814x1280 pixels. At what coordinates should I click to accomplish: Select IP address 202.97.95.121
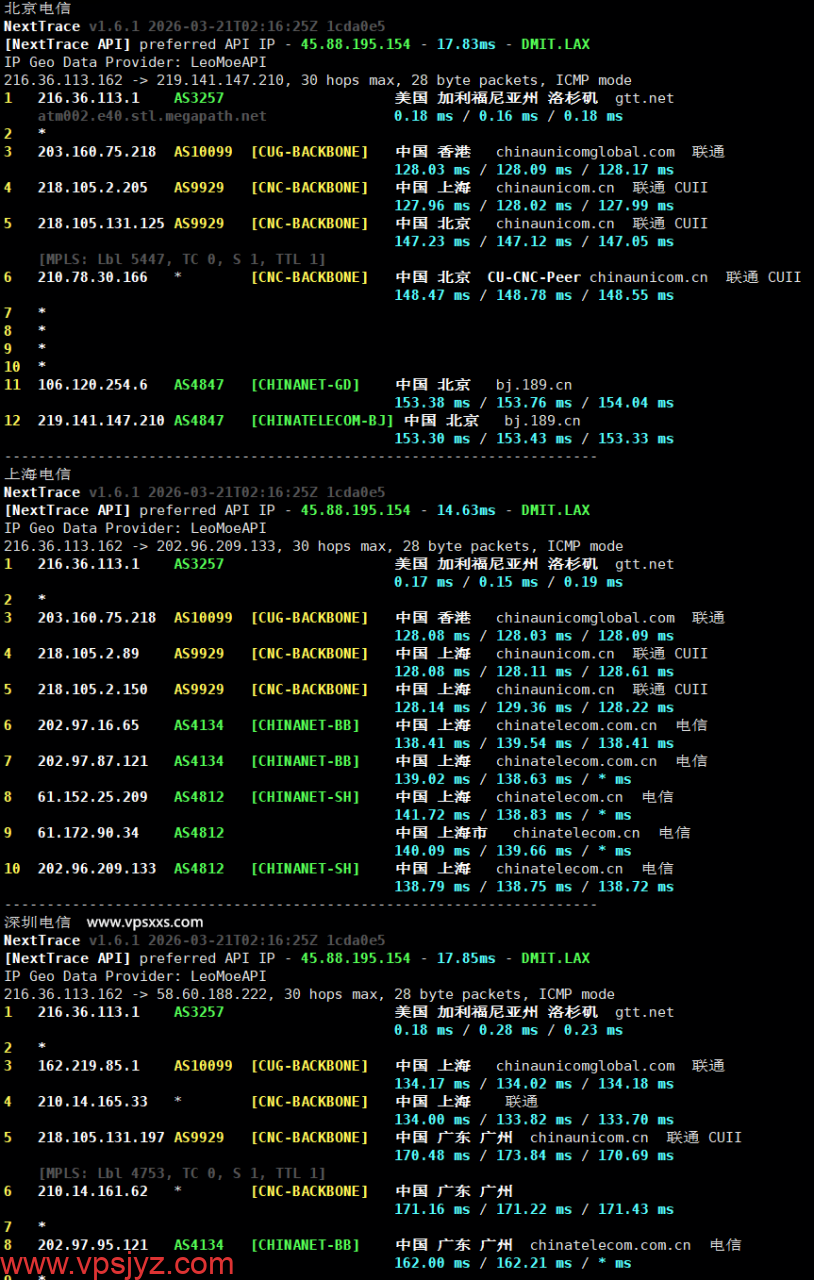coord(92,1246)
